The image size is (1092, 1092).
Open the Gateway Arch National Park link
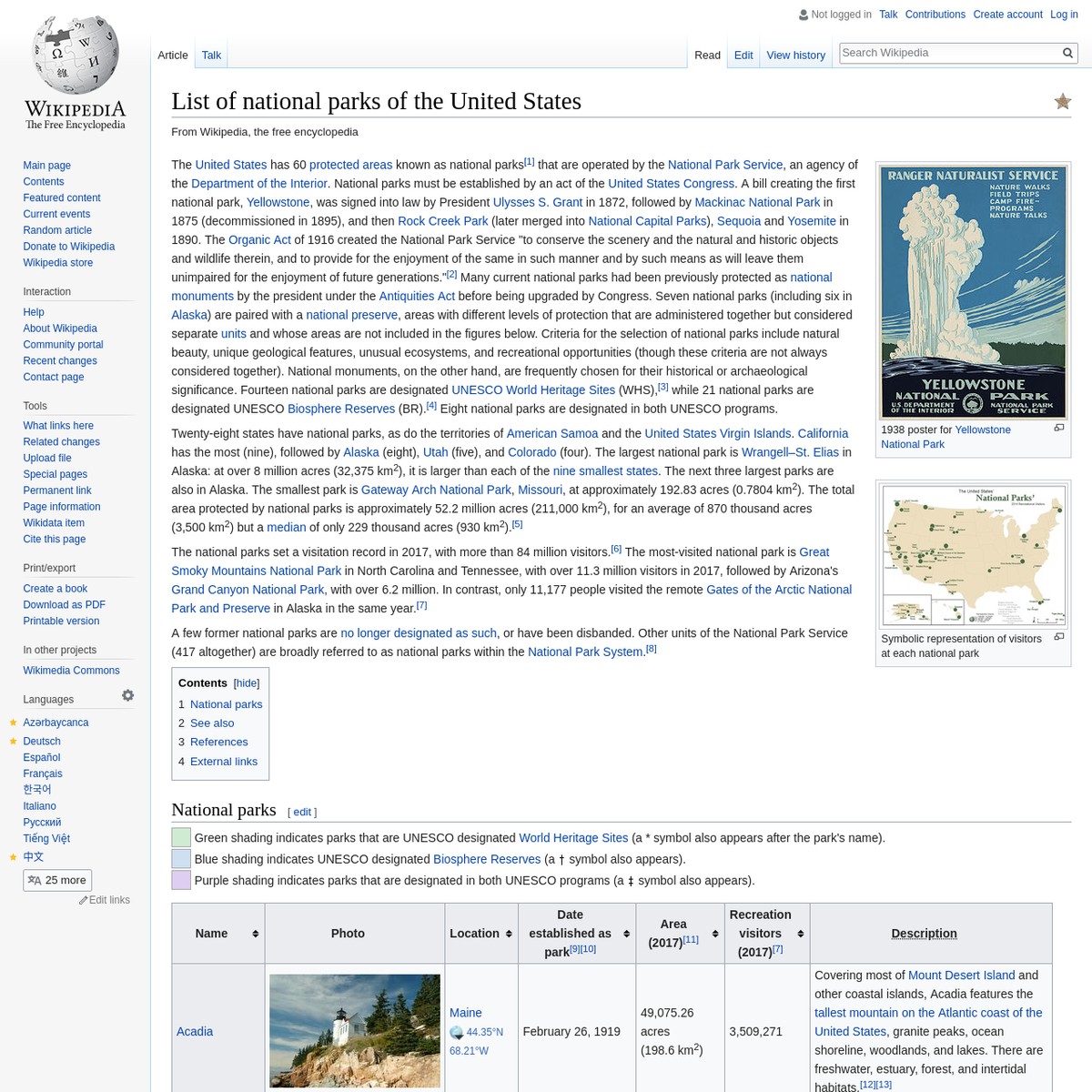[436, 490]
